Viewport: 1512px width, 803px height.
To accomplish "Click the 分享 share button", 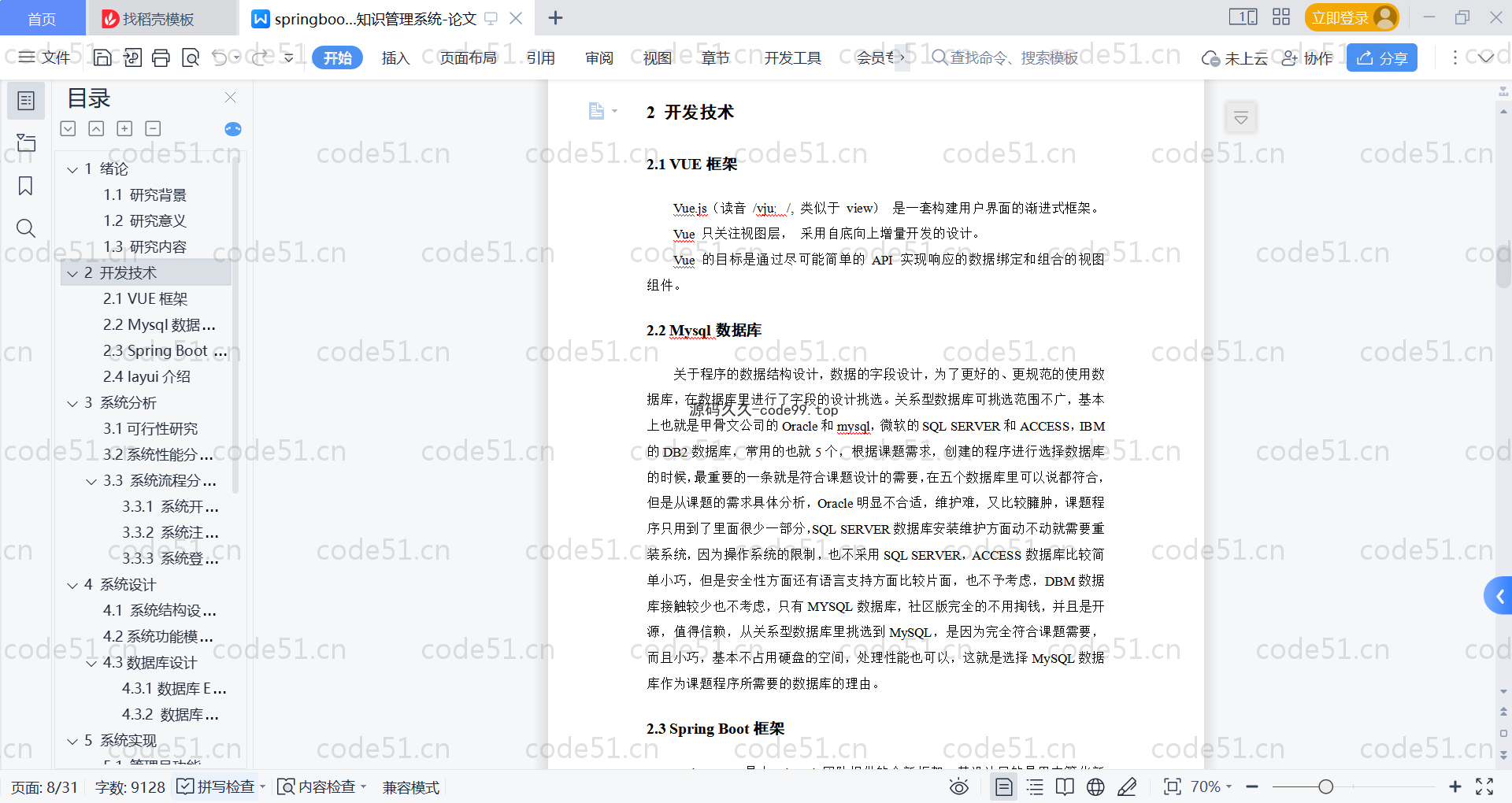I will point(1382,57).
